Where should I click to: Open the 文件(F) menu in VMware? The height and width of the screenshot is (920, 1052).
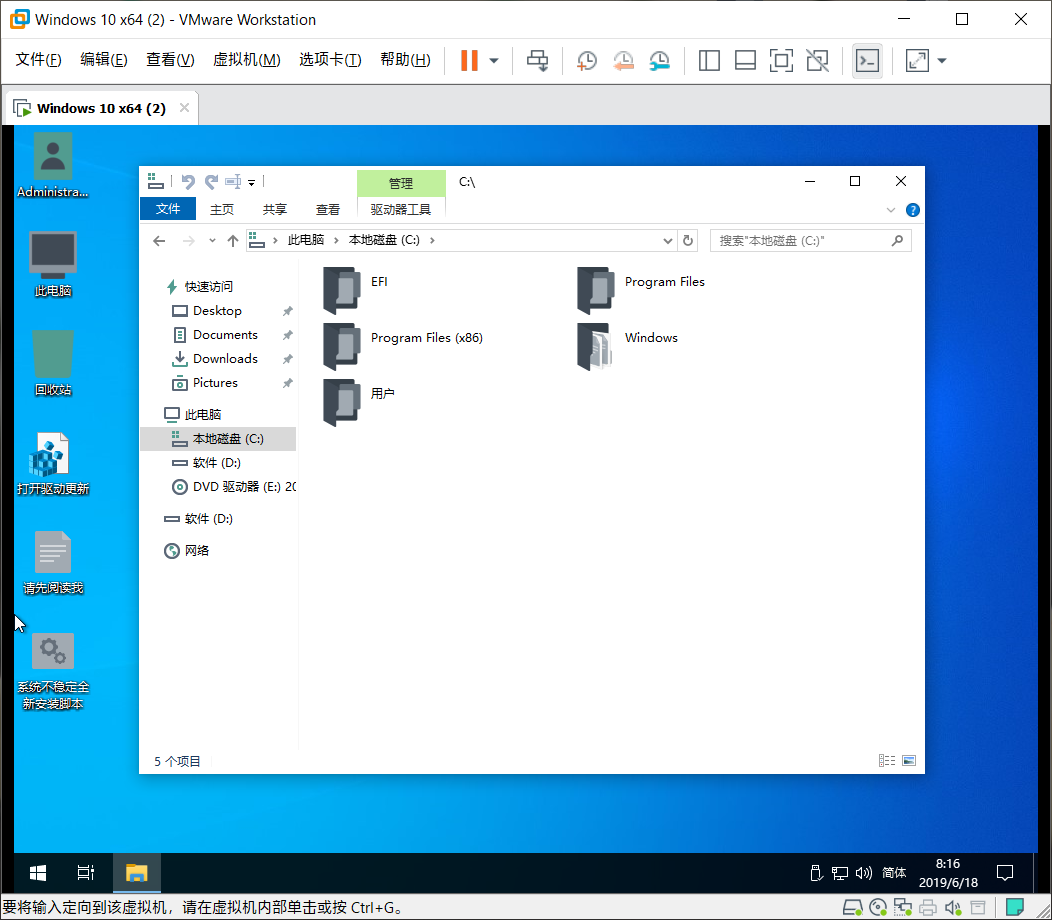38,60
